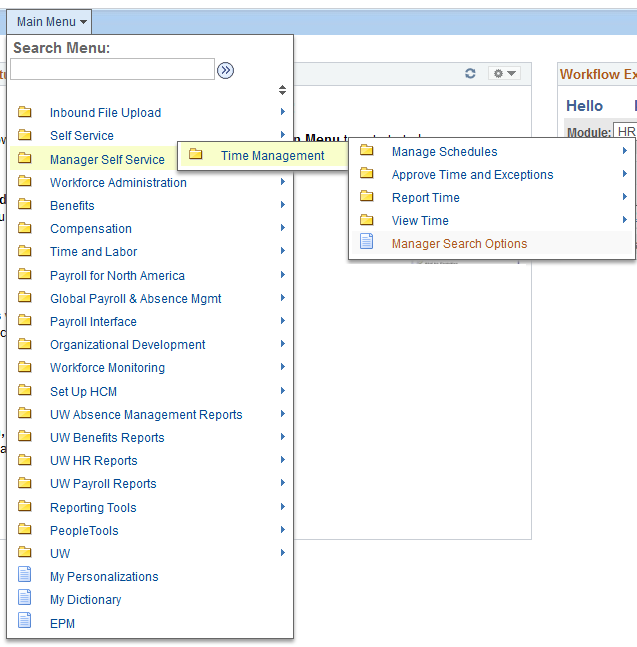This screenshot has width=637, height=647.
Task: Click the Report Time folder icon
Action: click(367, 196)
